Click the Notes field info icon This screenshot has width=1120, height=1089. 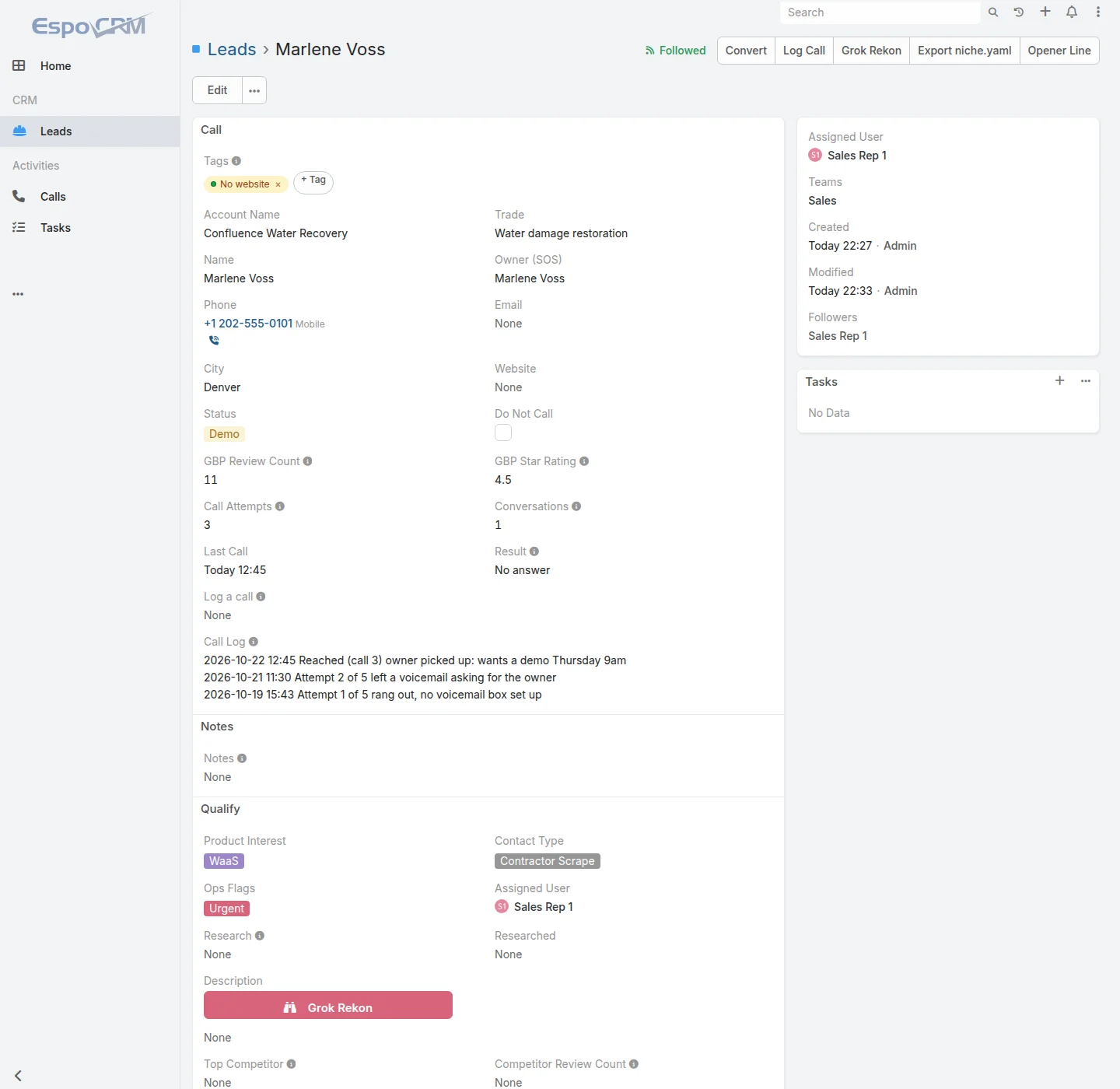(242, 758)
